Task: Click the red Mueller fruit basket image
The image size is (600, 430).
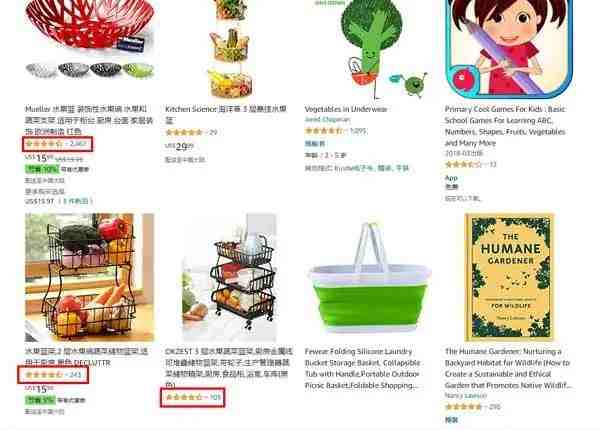Action: click(x=90, y=26)
